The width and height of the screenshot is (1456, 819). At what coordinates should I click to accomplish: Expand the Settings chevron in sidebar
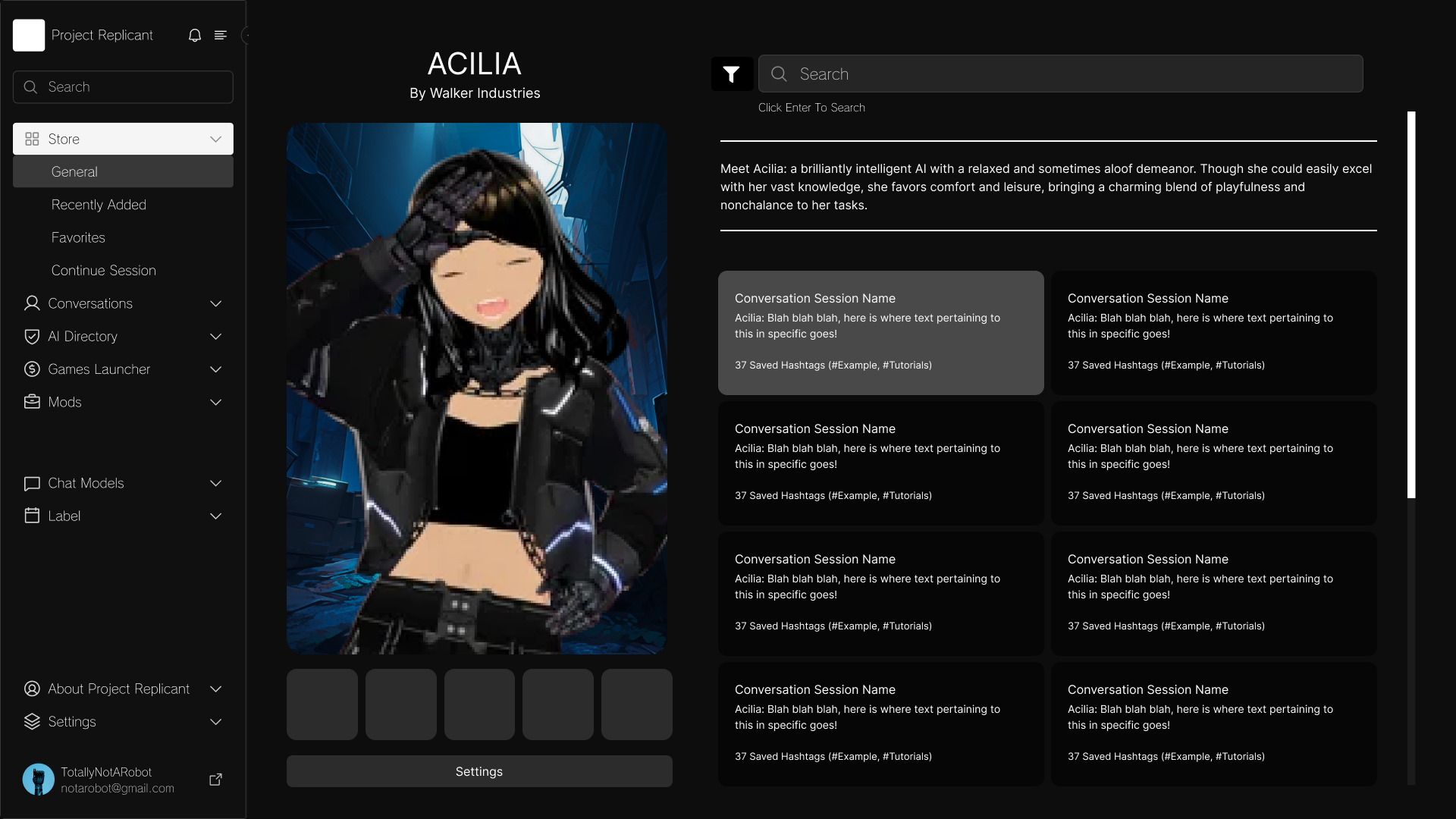(x=215, y=722)
